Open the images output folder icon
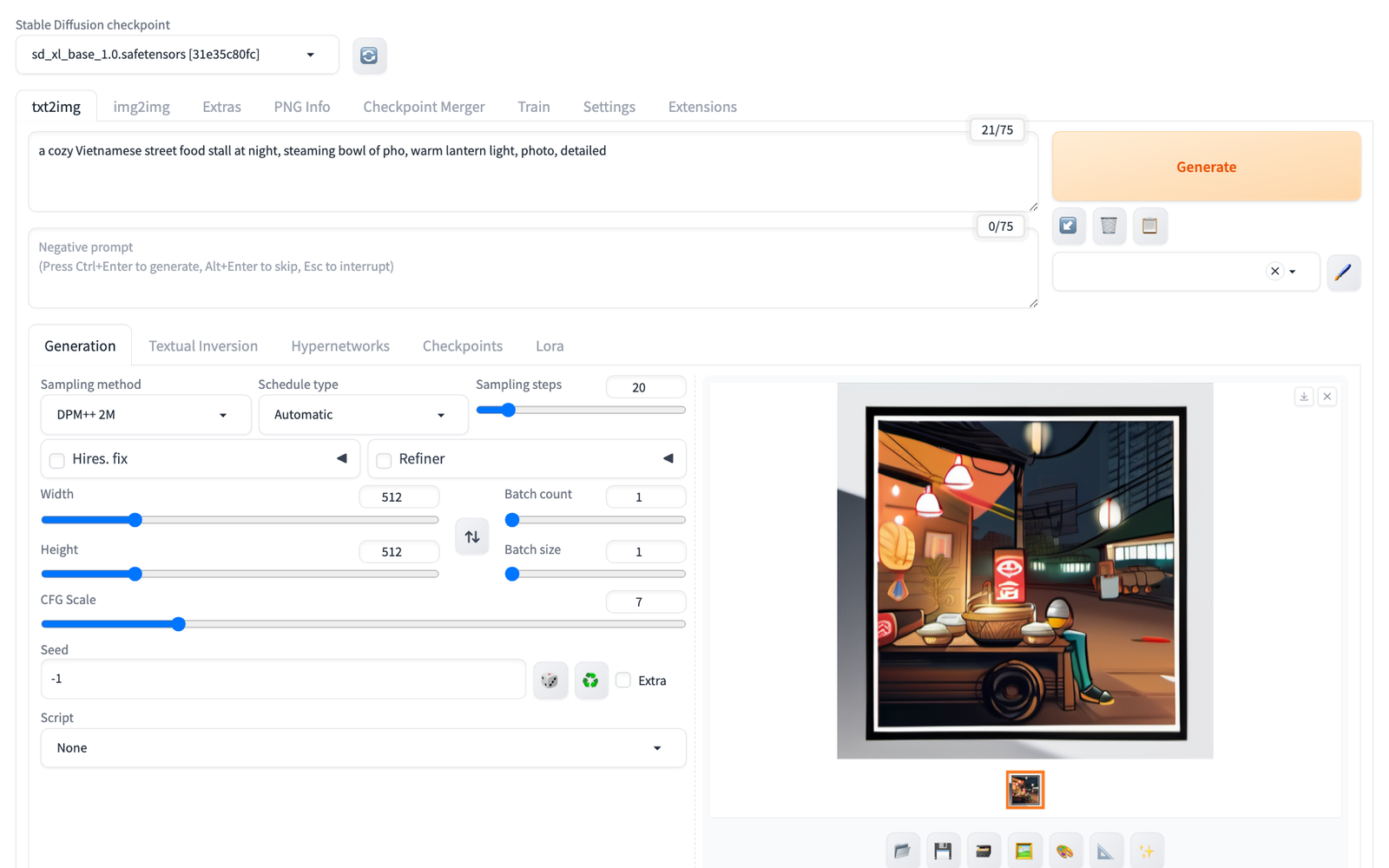The height and width of the screenshot is (868, 1389). (x=902, y=851)
